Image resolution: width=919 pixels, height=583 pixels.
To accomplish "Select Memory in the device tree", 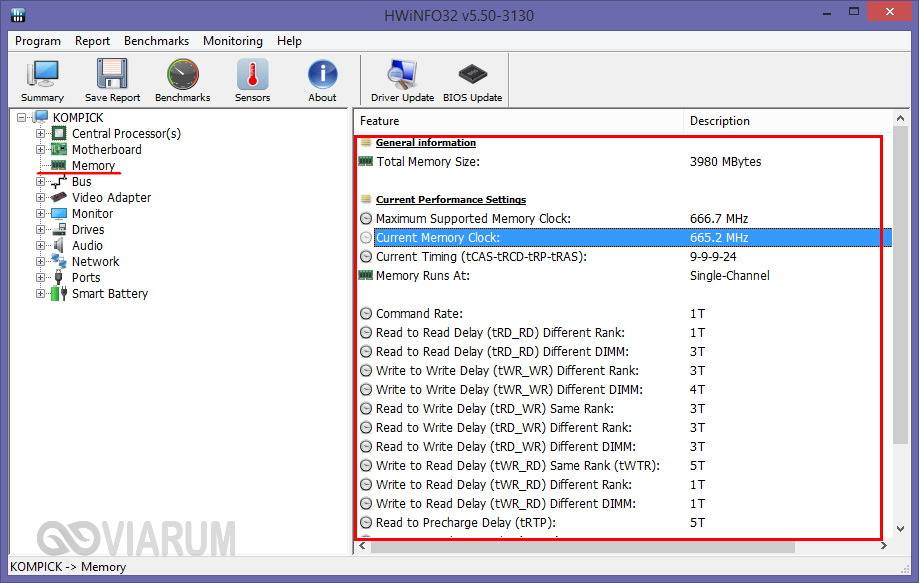I will 93,166.
